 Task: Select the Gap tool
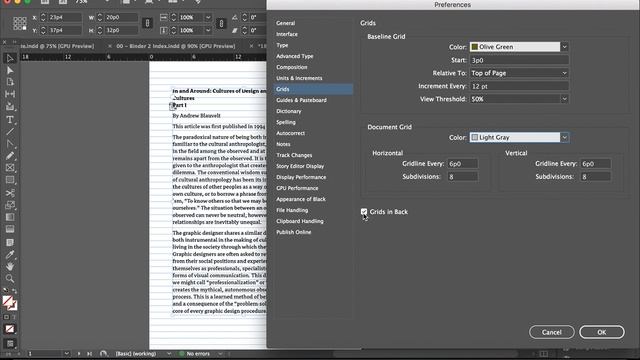pyautogui.click(x=10, y=94)
